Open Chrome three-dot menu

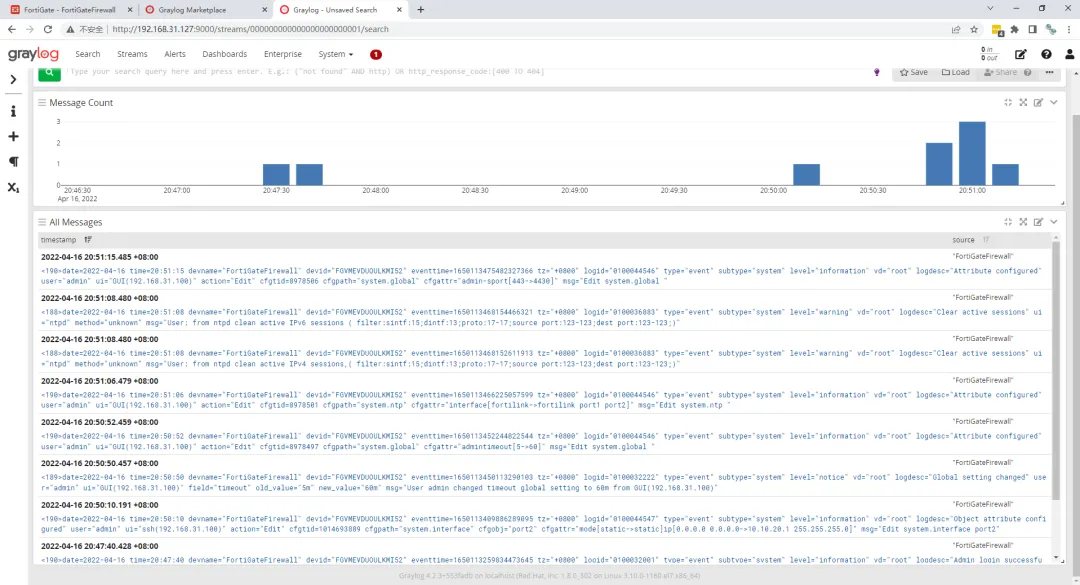click(1069, 30)
